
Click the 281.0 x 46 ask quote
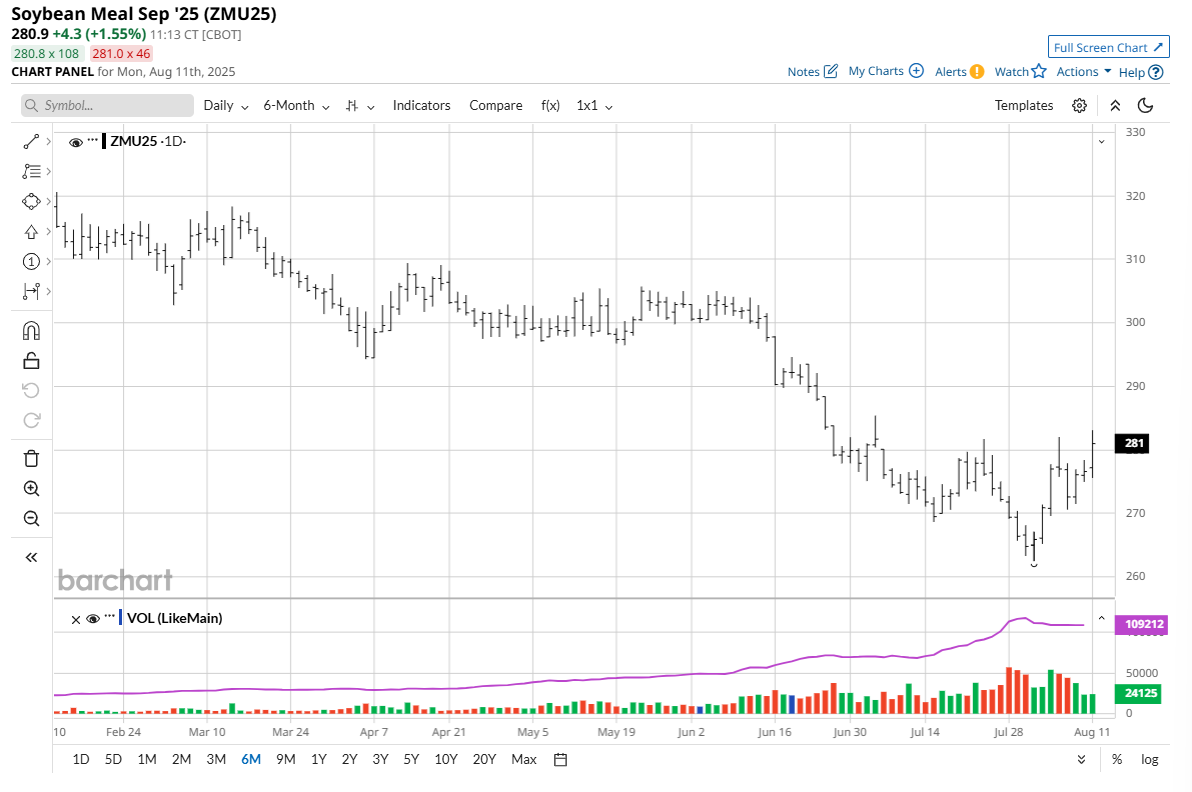121,54
